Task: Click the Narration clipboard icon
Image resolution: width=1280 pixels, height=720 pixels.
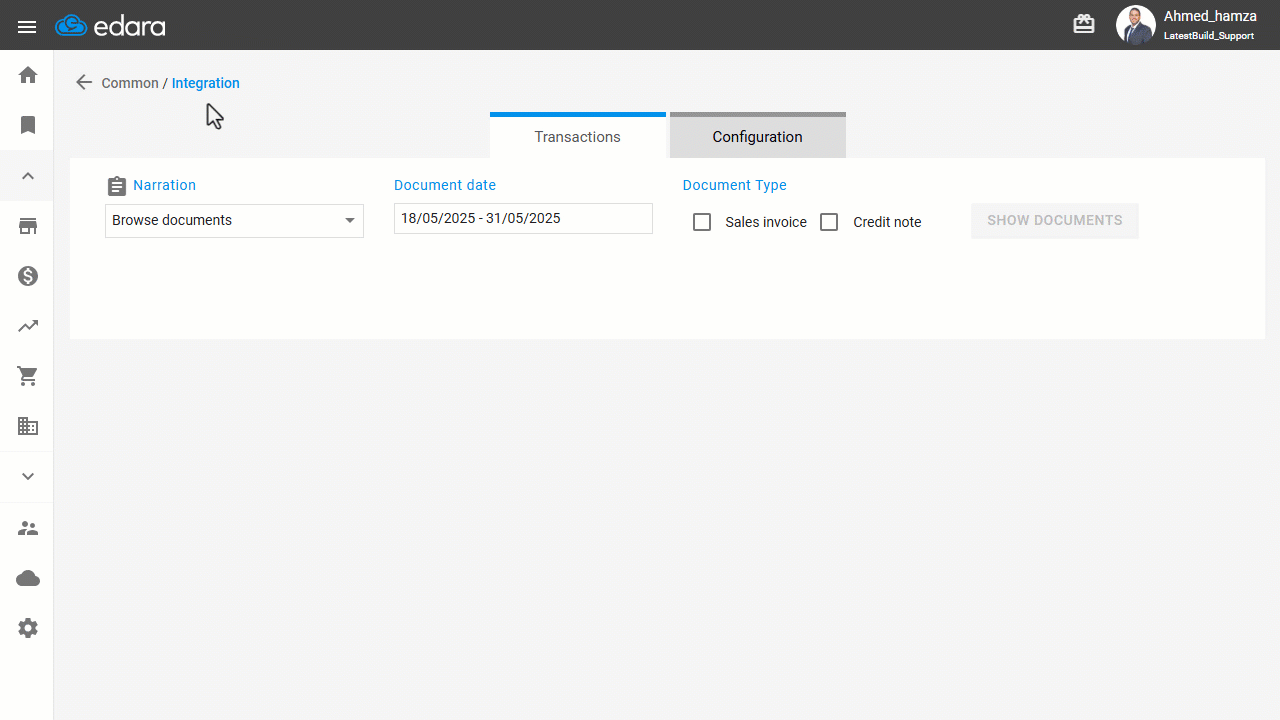Action: 117,186
